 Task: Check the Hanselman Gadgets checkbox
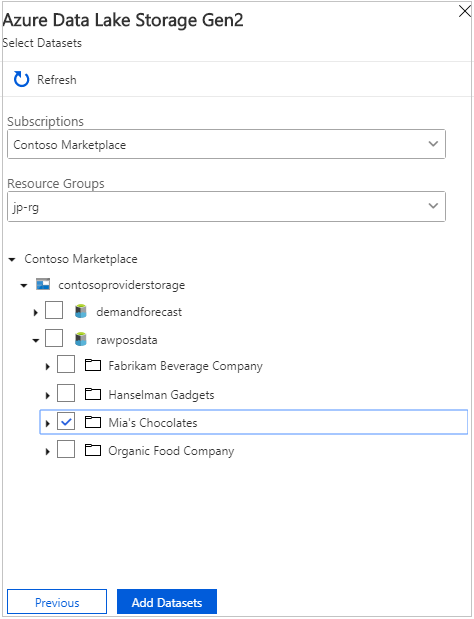[x=66, y=393]
